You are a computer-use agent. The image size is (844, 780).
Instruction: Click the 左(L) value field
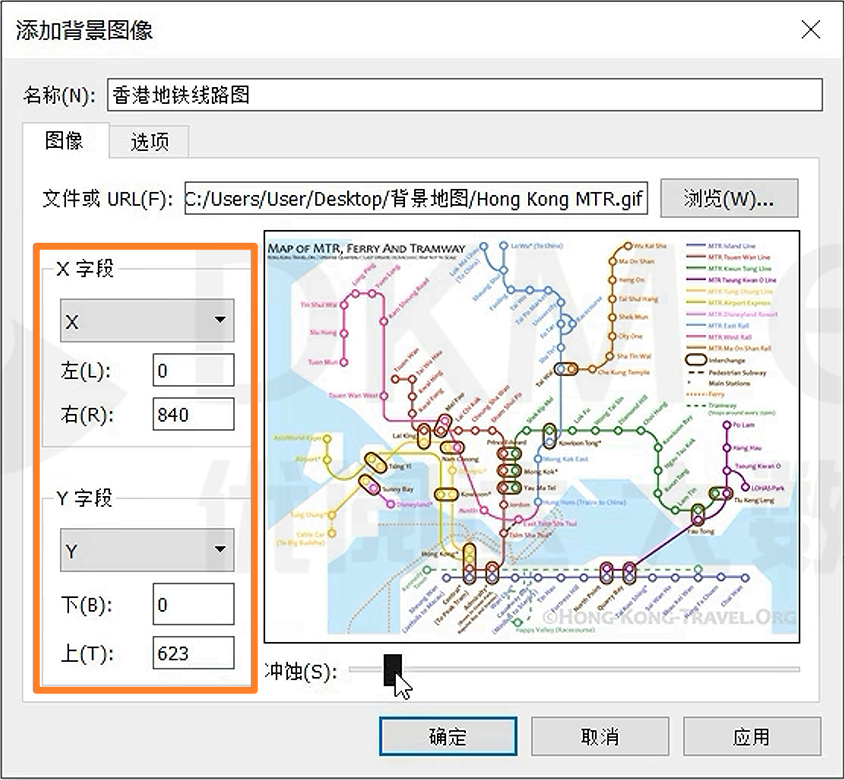[193, 370]
